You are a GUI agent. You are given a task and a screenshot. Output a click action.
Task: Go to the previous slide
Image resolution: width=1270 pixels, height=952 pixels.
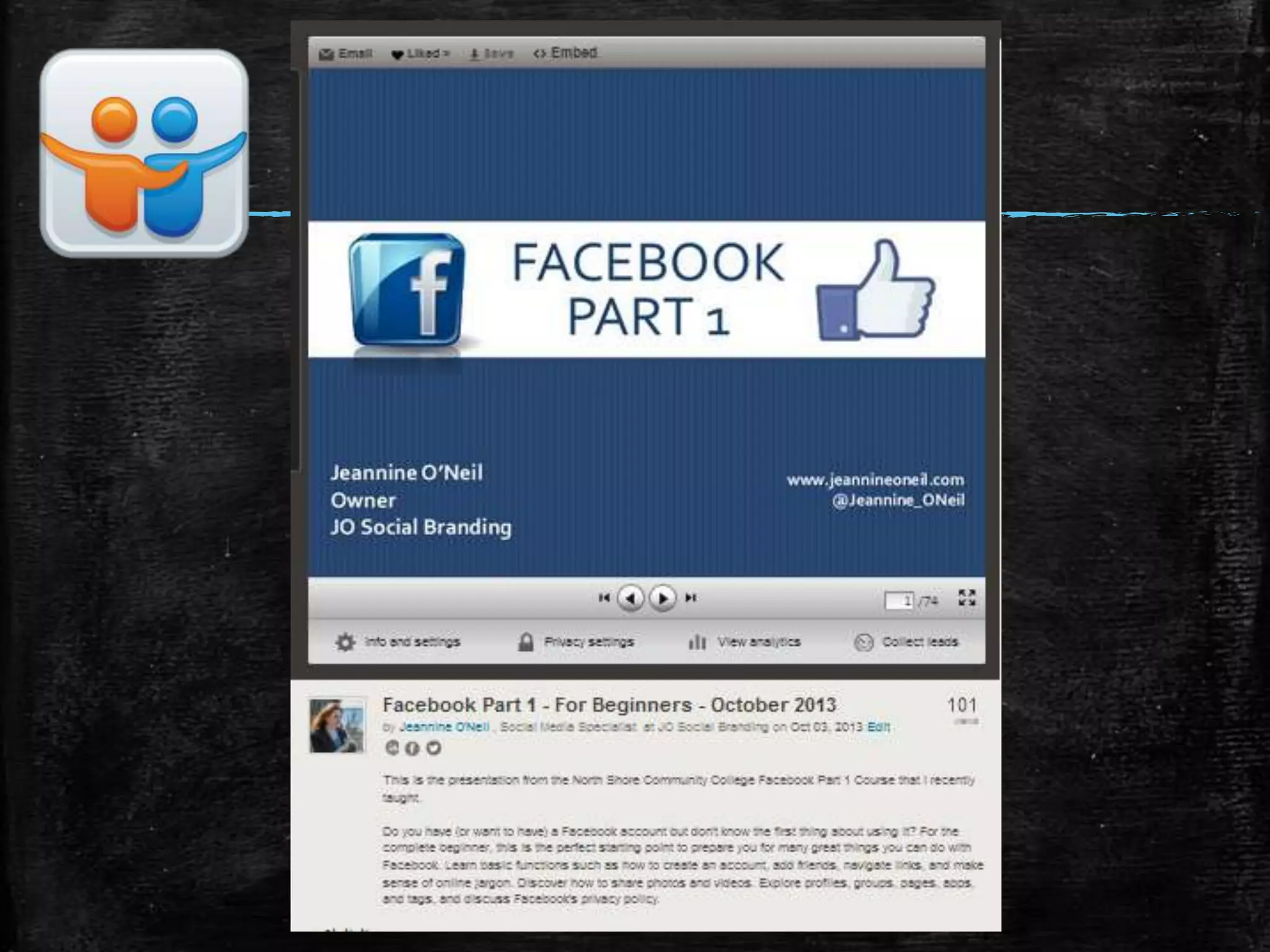click(x=631, y=599)
